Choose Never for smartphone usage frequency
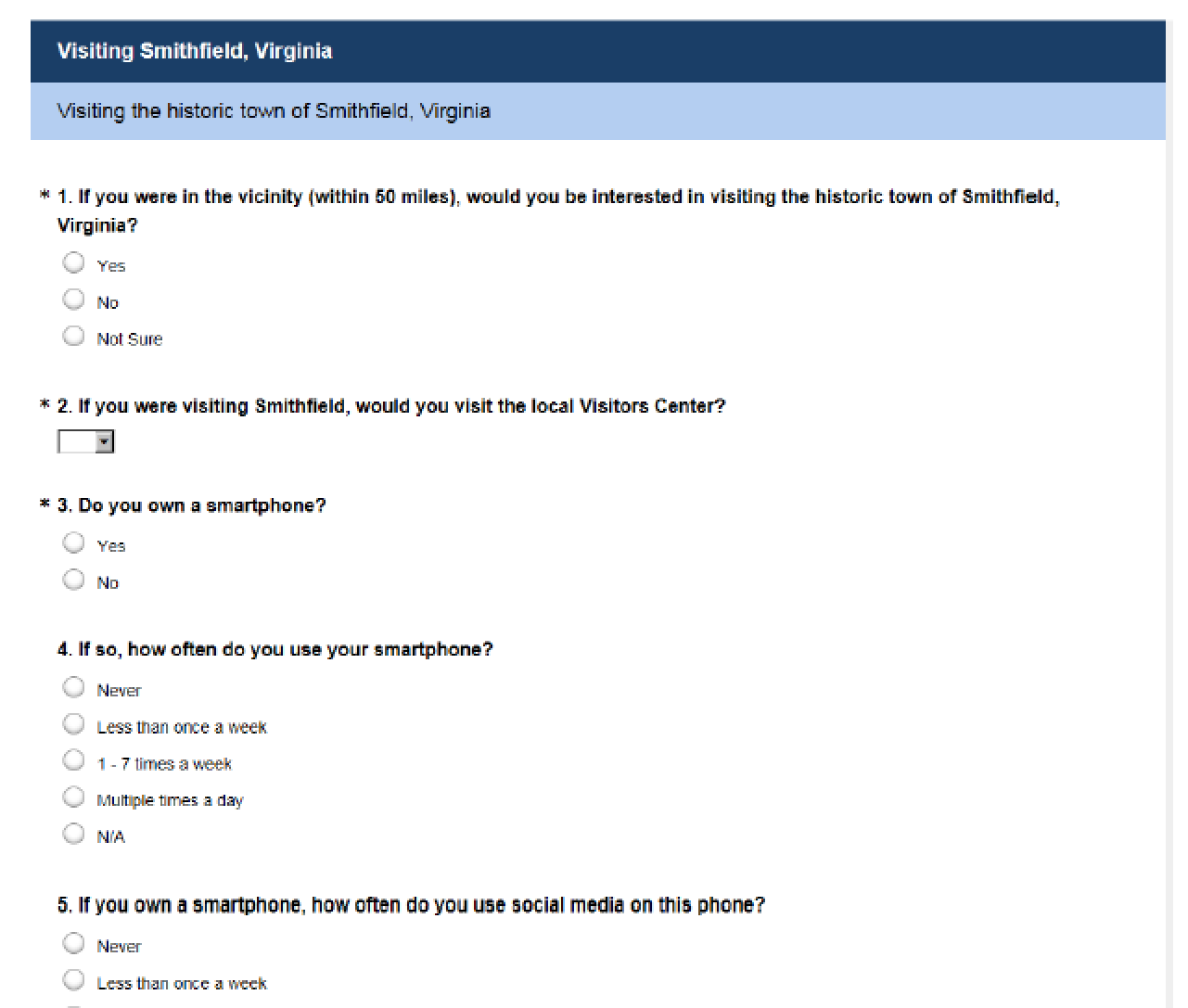Screen dimensions: 1188x1008 (x=73, y=687)
